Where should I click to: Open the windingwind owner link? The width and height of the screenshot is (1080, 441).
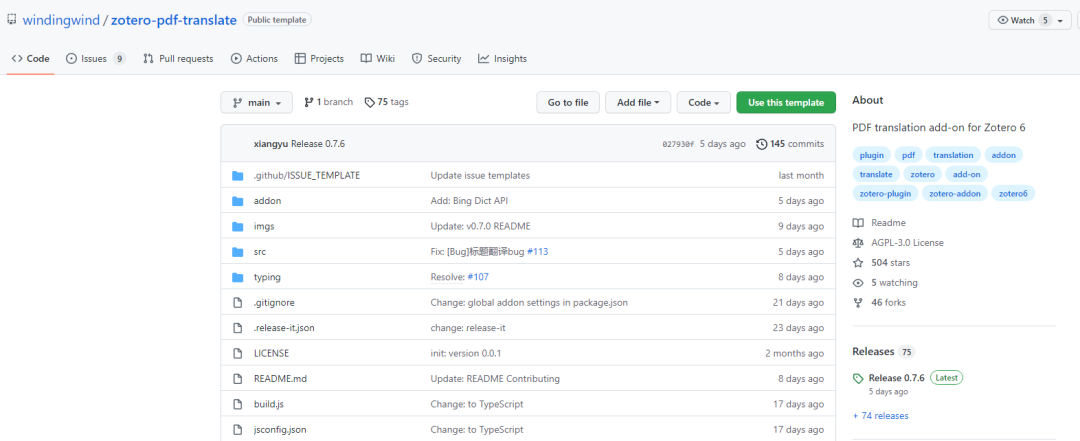61,20
